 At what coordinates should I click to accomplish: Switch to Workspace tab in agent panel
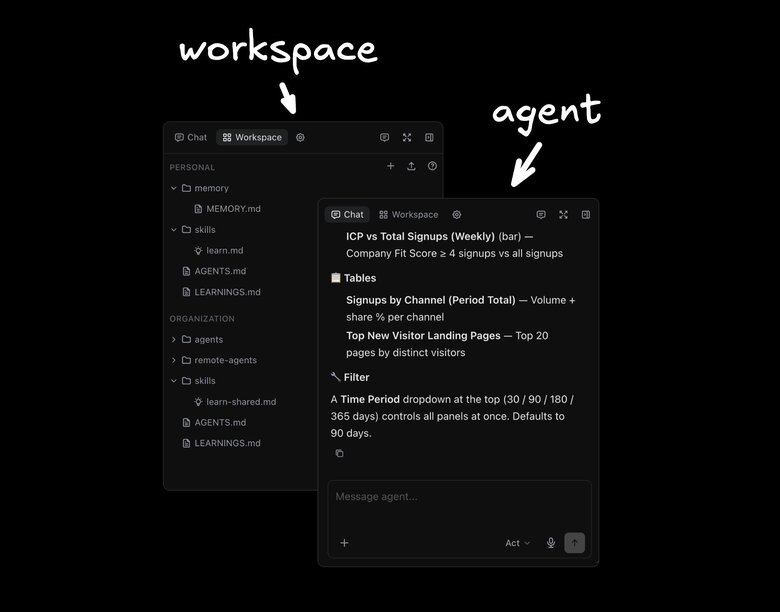[409, 214]
